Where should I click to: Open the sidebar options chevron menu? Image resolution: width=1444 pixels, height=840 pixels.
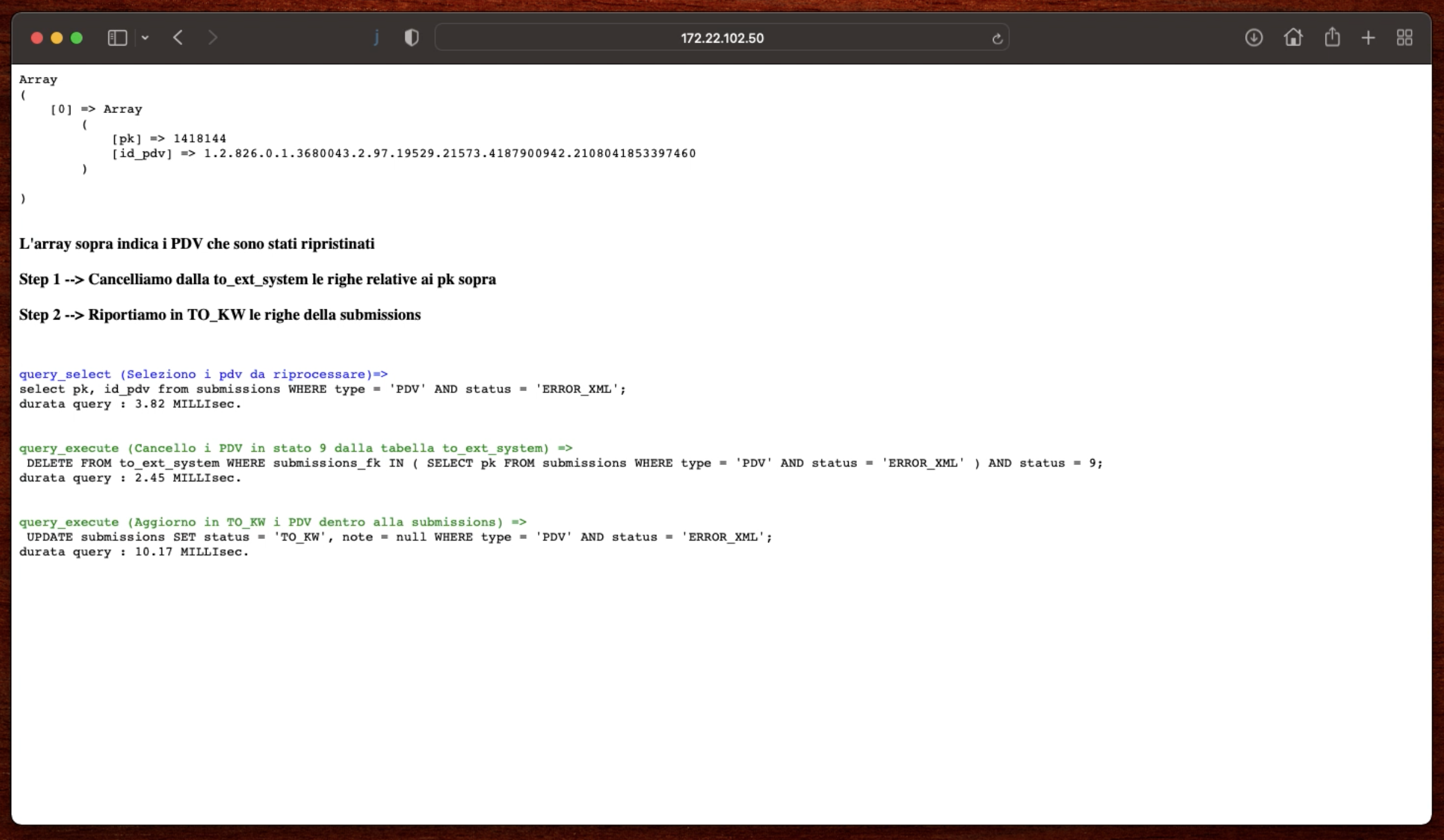[x=145, y=38]
